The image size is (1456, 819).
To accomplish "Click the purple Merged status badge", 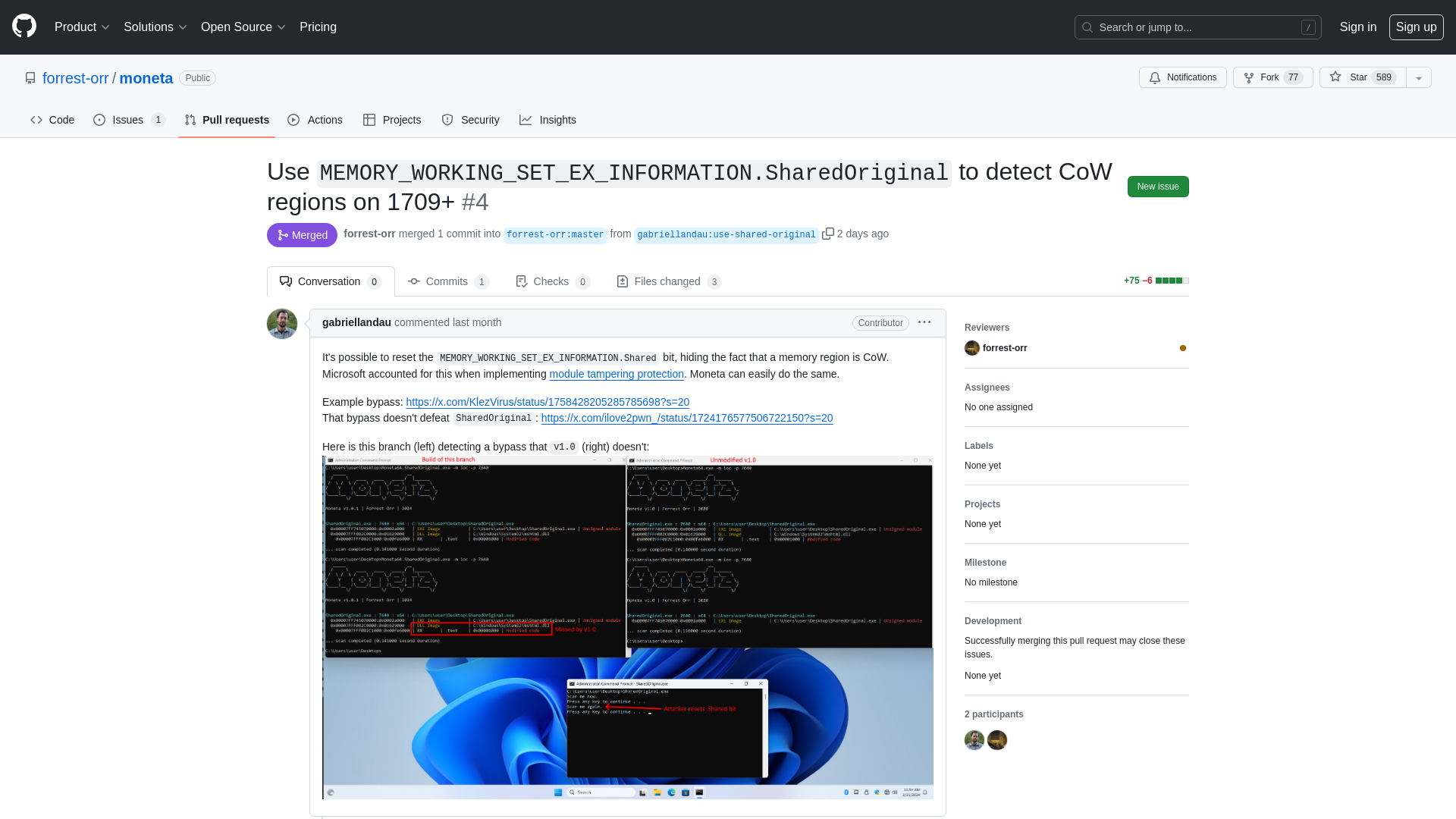I will (302, 235).
